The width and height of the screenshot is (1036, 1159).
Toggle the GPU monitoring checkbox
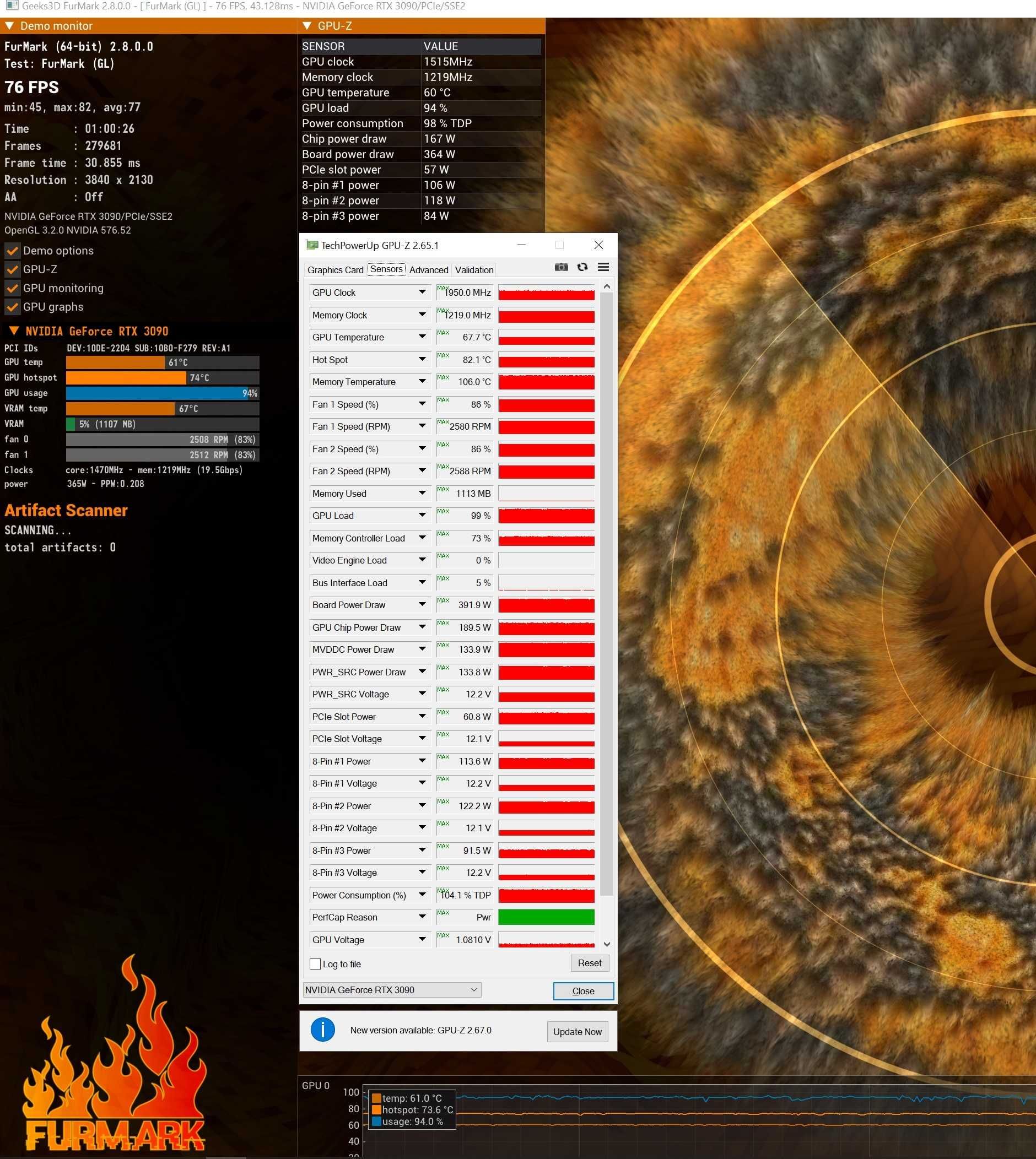tap(12, 288)
